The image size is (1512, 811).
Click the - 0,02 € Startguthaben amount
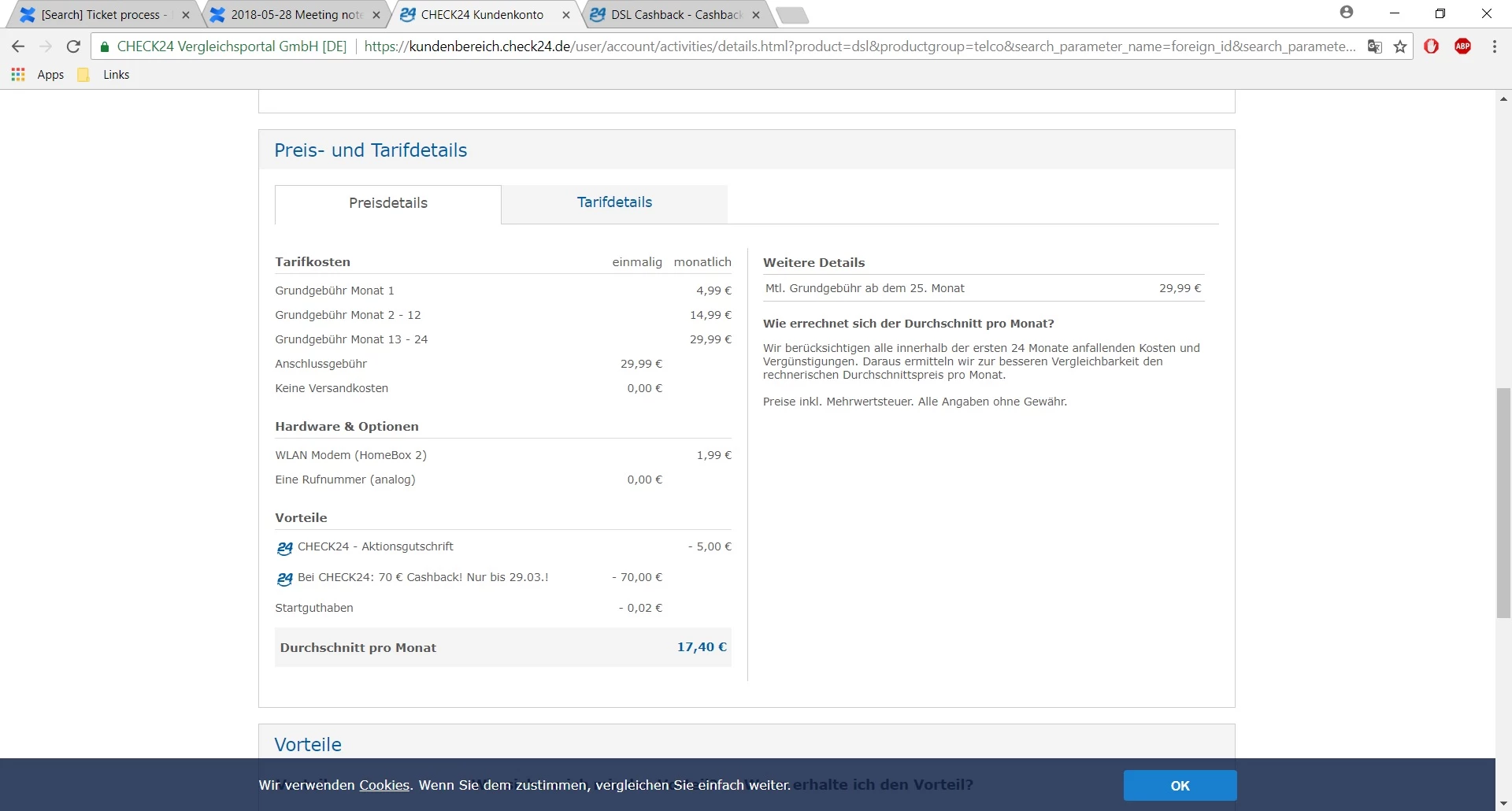click(640, 608)
